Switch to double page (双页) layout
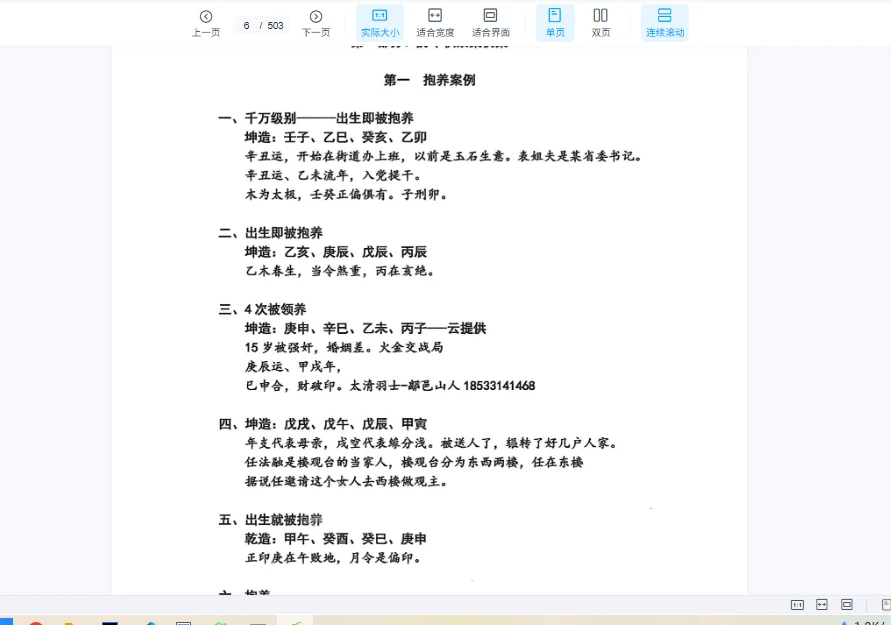 [601, 23]
